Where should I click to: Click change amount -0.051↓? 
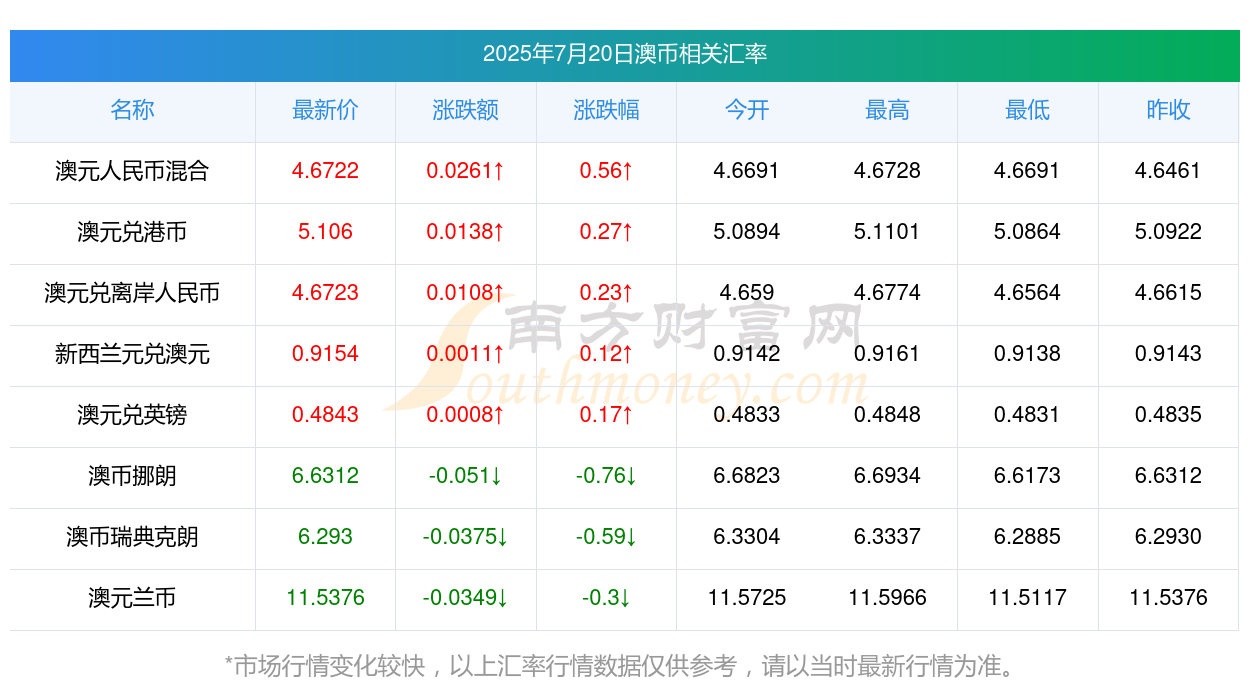(466, 476)
